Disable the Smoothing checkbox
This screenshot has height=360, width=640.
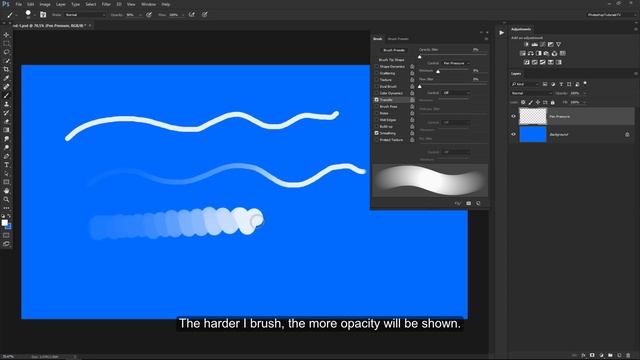[376, 133]
